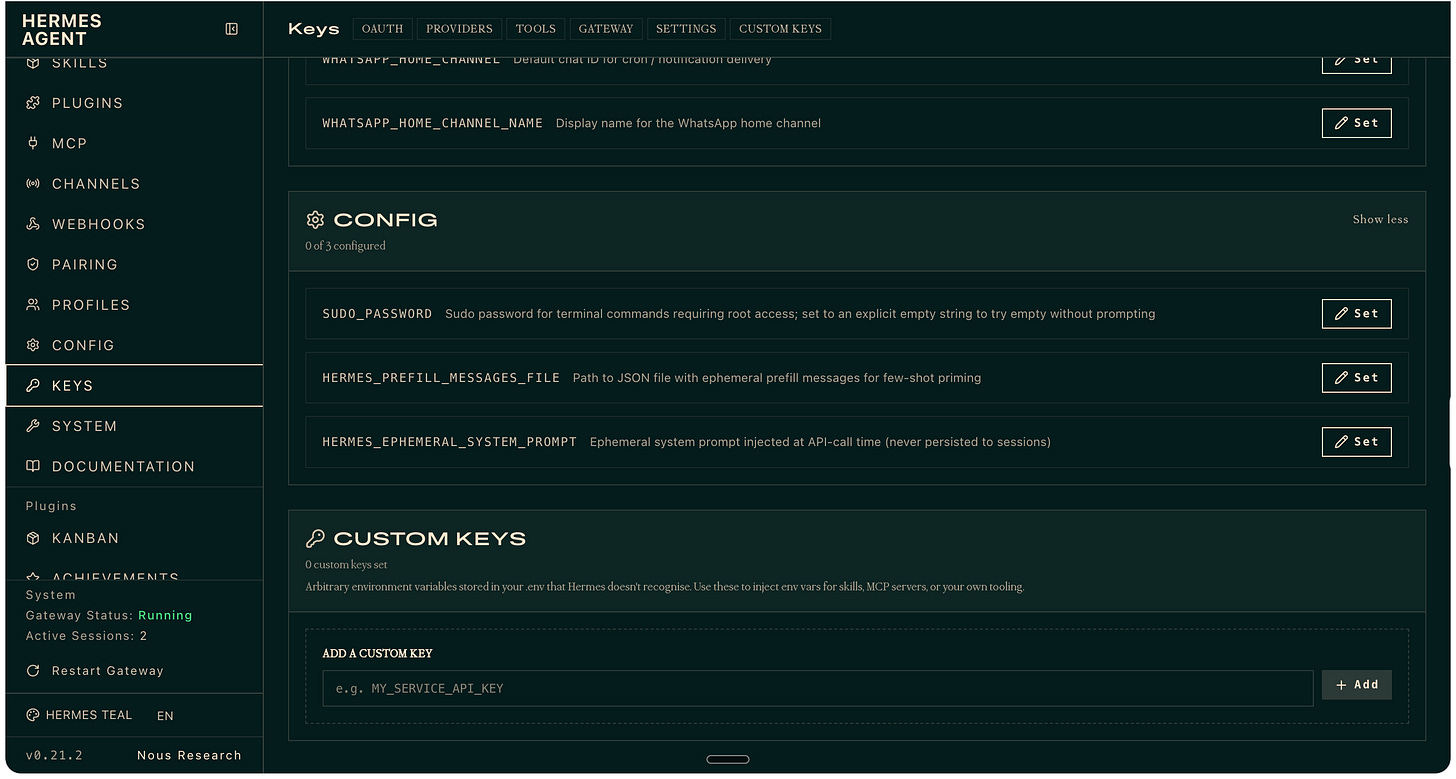The height and width of the screenshot is (779, 1456).
Task: Jump to the OAUTH tab
Action: pyautogui.click(x=382, y=29)
